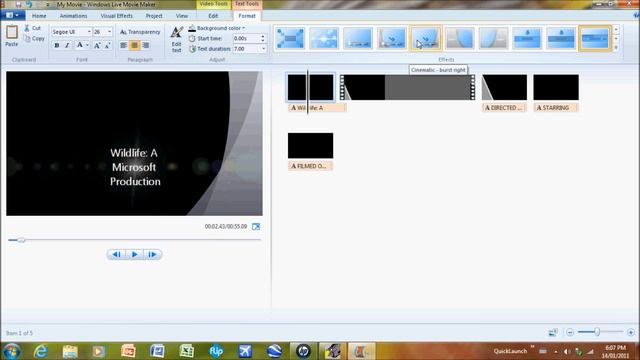Image resolution: width=640 pixels, height=360 pixels.
Task: Increase the font size with grow icon
Action: pyautogui.click(x=97, y=45)
